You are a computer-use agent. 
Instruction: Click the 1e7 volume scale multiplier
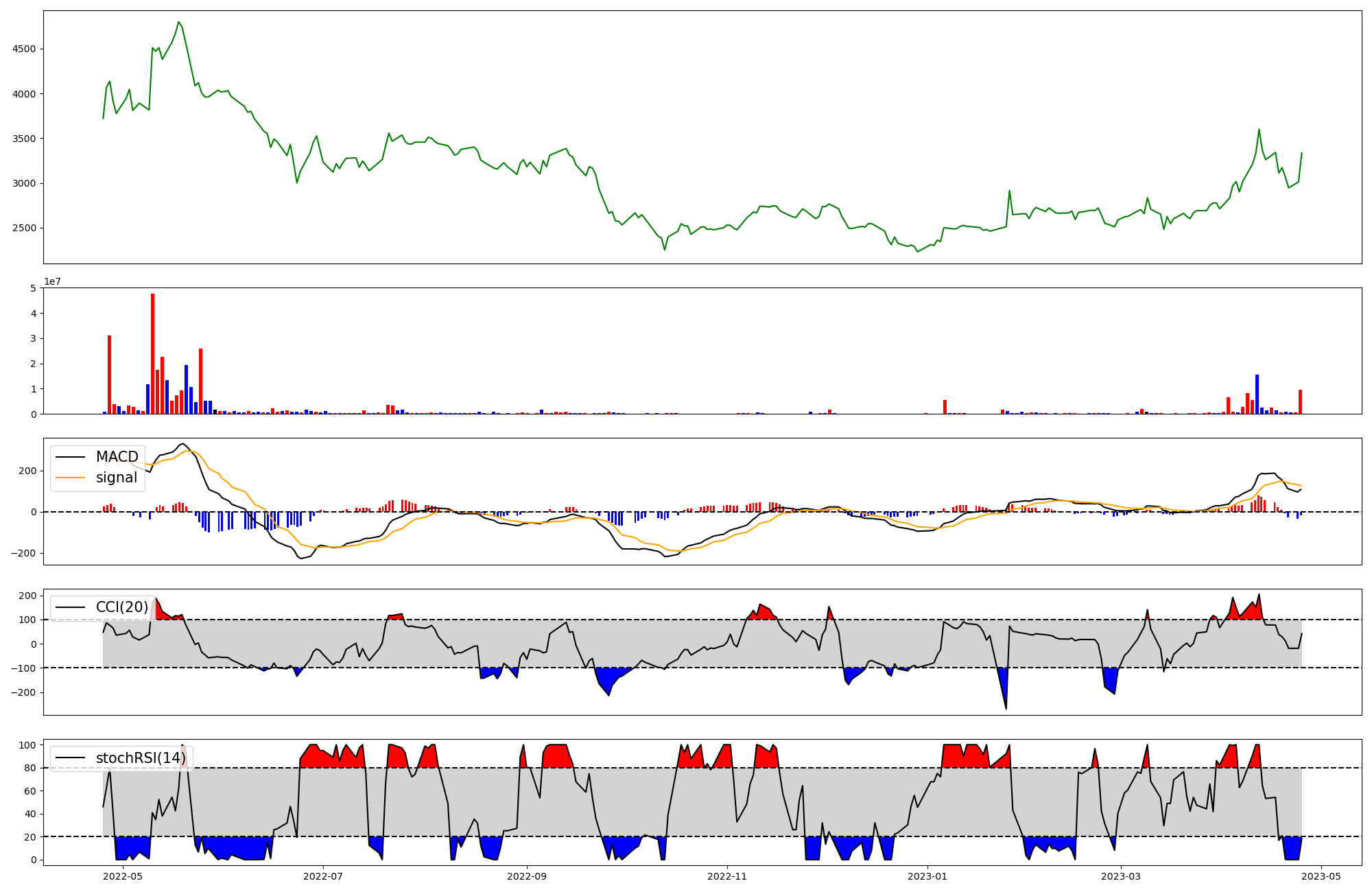click(x=52, y=282)
